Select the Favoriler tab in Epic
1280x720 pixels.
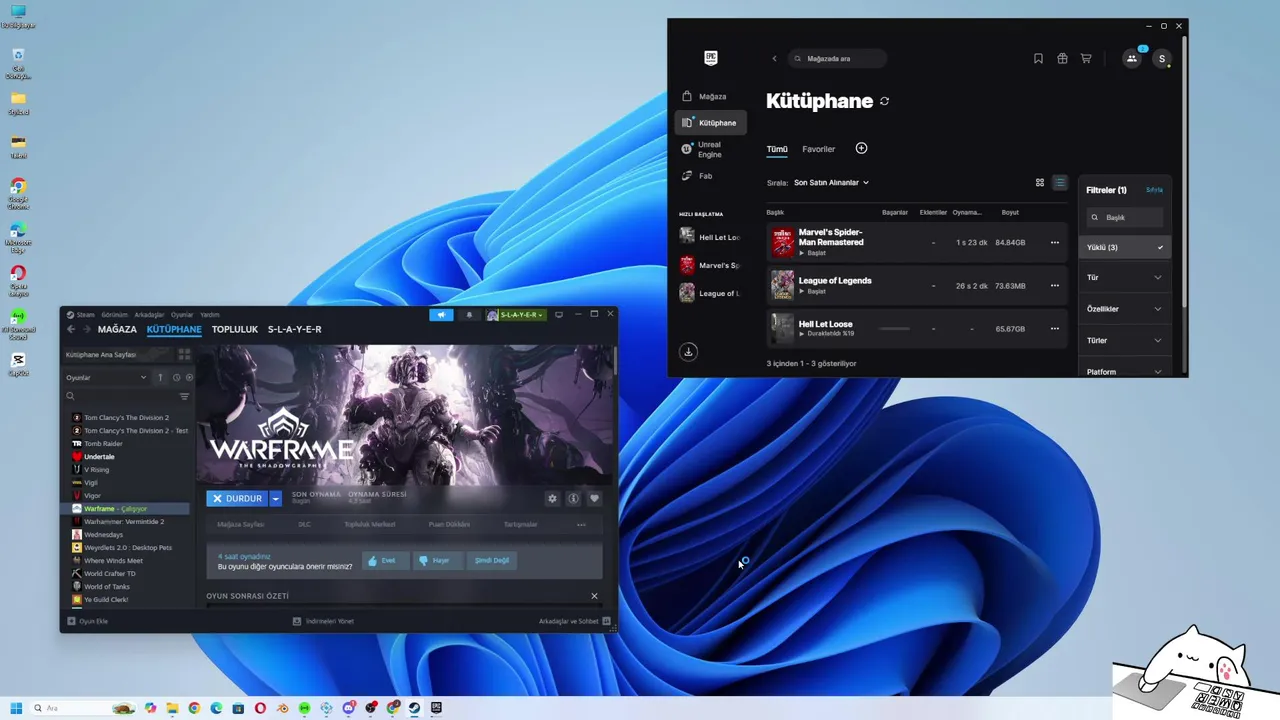(818, 149)
